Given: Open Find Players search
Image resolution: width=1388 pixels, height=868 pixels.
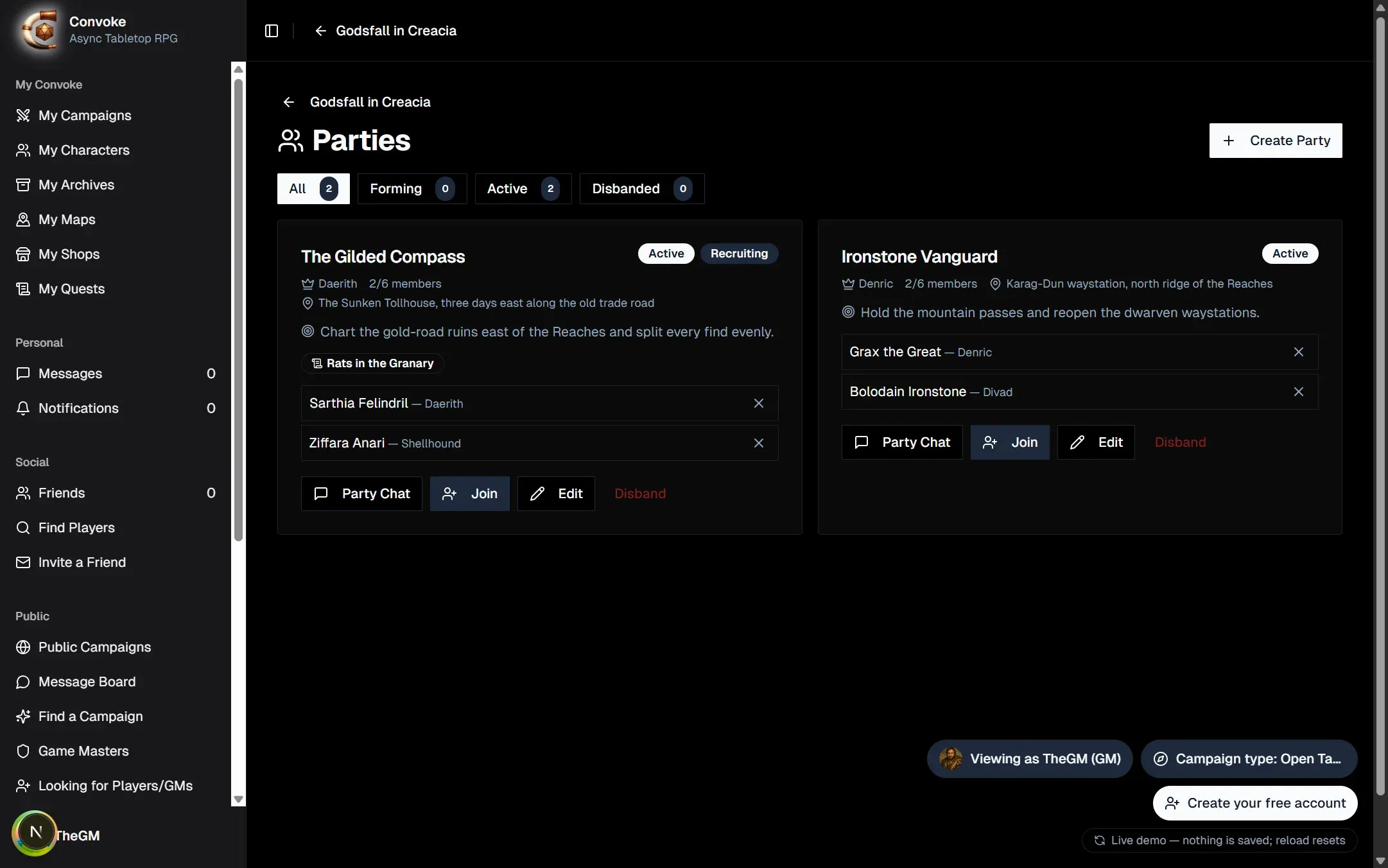Looking at the screenshot, I should (x=116, y=528).
